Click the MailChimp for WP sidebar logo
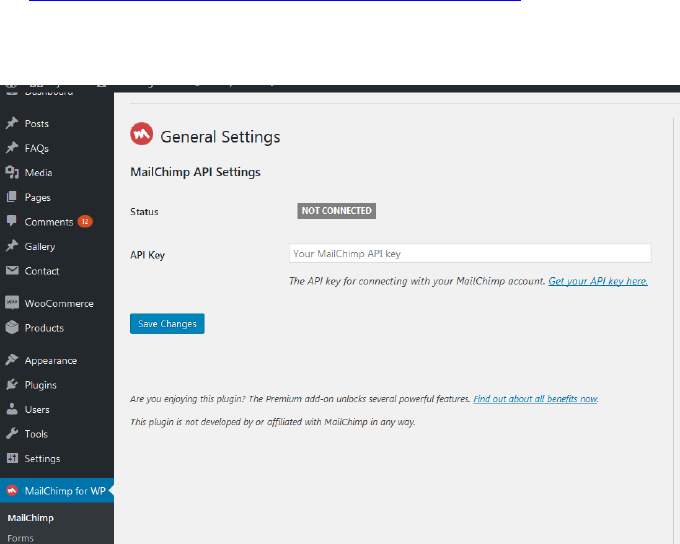The width and height of the screenshot is (680, 544). point(12,491)
